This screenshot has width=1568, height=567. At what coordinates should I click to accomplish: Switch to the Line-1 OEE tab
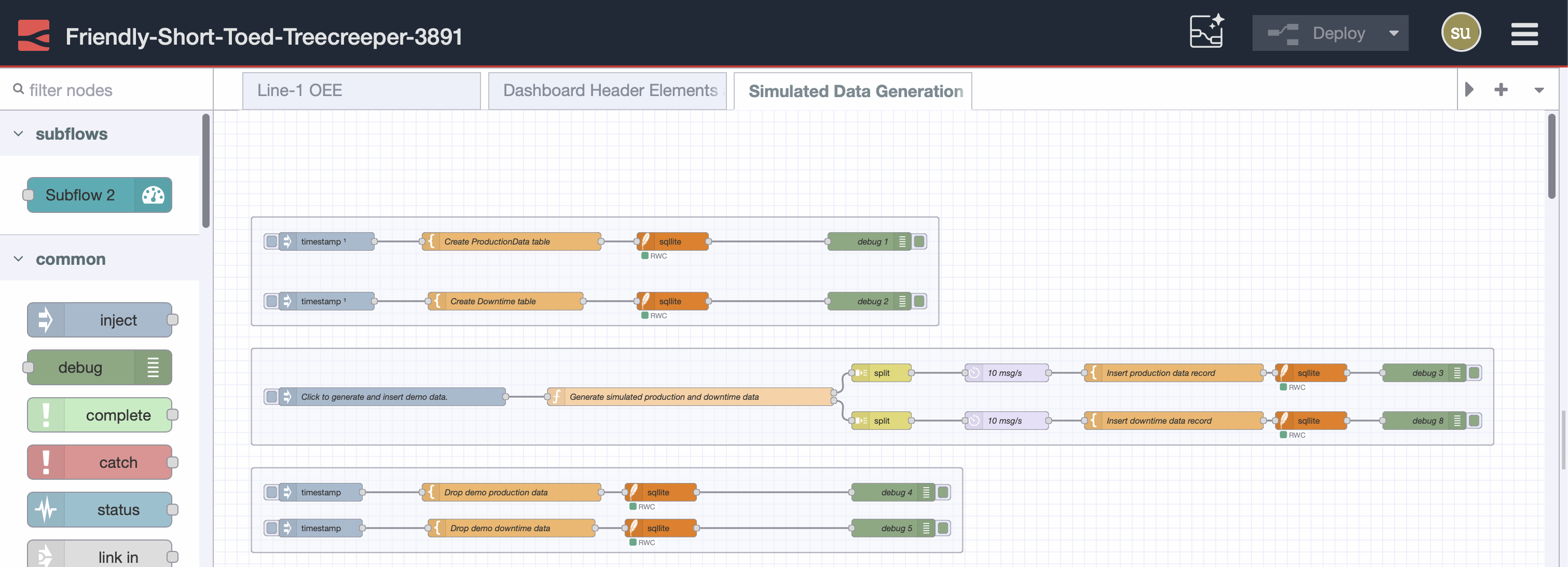click(x=362, y=91)
